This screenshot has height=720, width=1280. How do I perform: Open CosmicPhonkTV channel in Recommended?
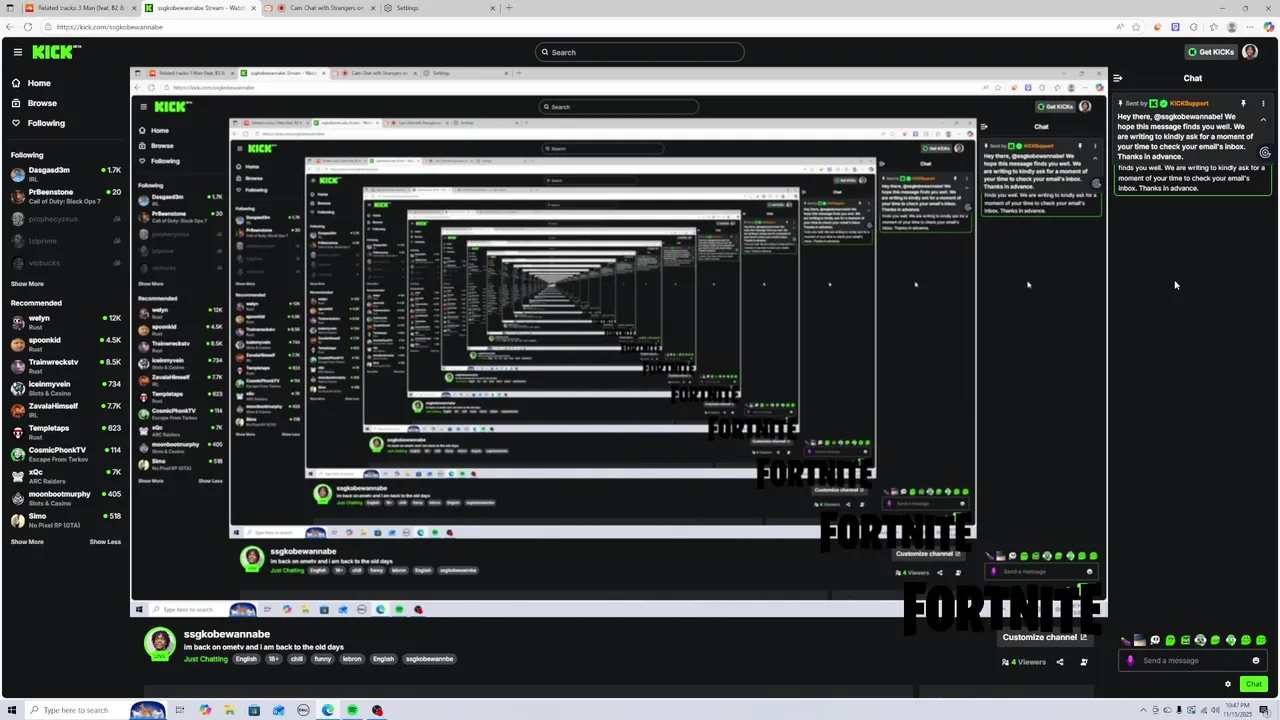tap(65, 454)
